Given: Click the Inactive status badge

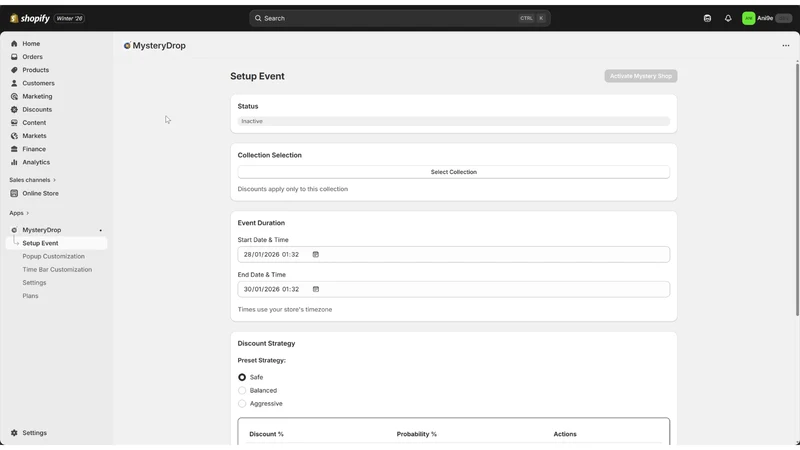Looking at the screenshot, I should tap(454, 121).
